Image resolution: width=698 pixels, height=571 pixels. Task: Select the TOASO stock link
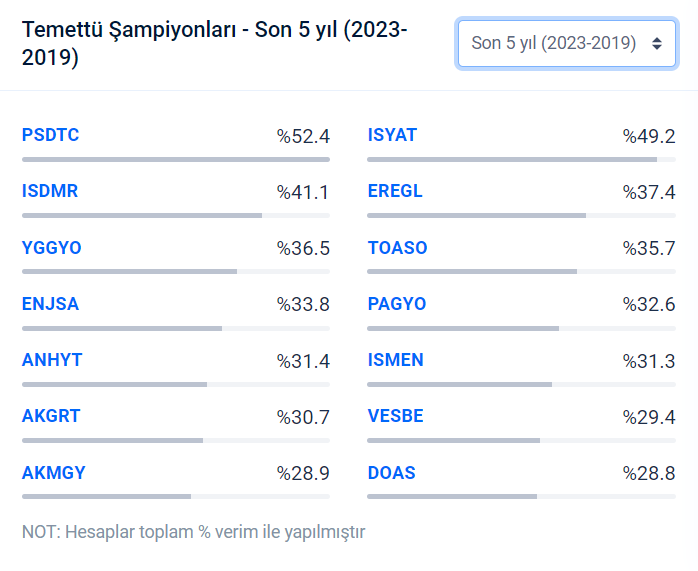tap(397, 248)
